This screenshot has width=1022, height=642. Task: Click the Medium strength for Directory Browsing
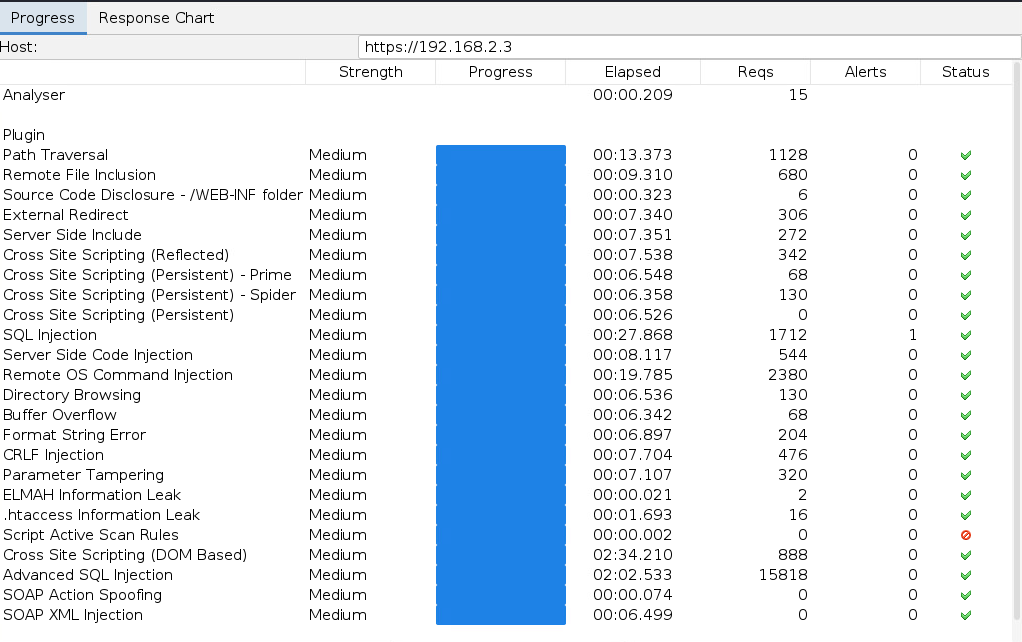(338, 395)
